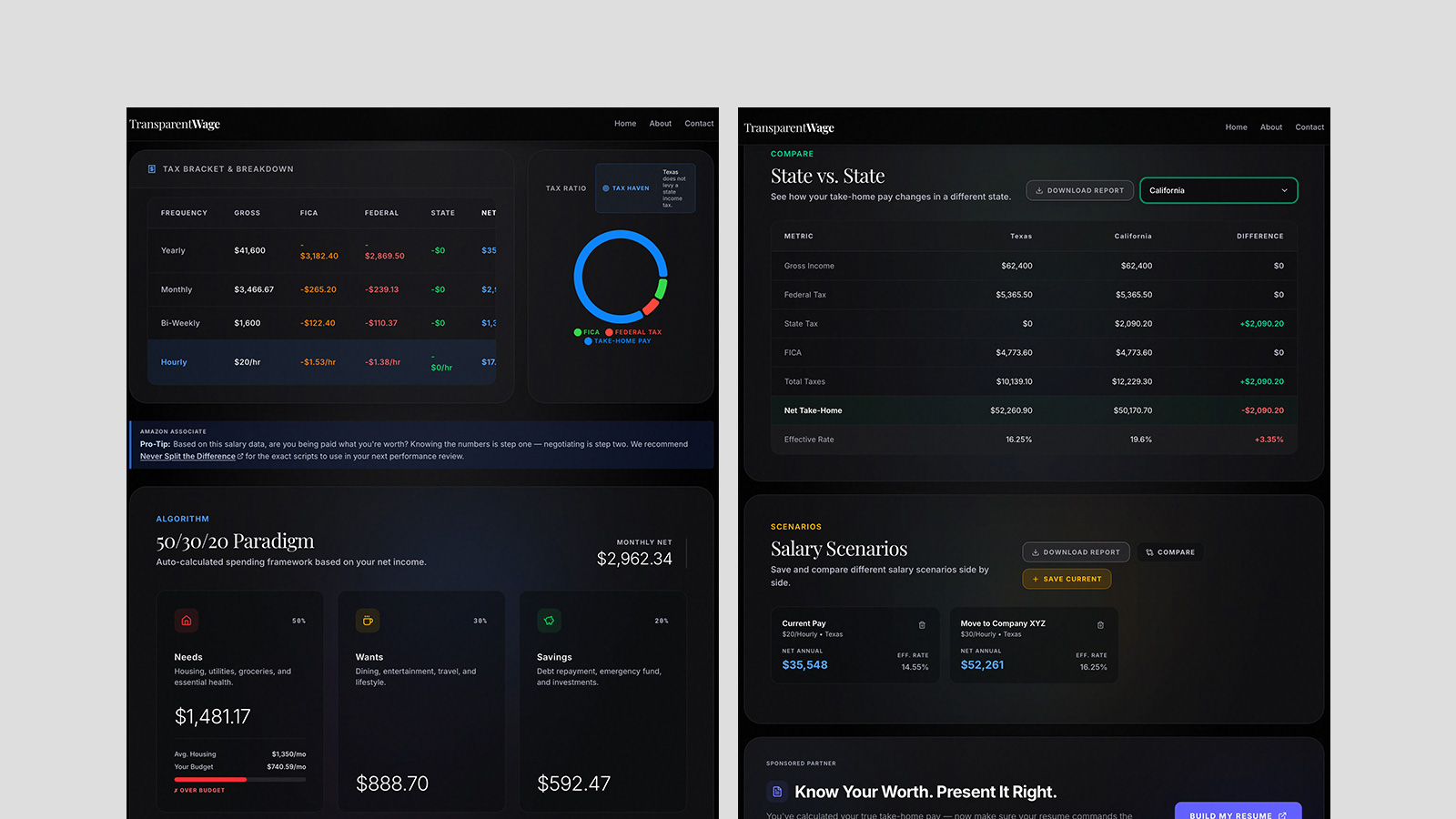Image resolution: width=1456 pixels, height=819 pixels.
Task: Click the yellow Save Current button
Action: 1067,579
